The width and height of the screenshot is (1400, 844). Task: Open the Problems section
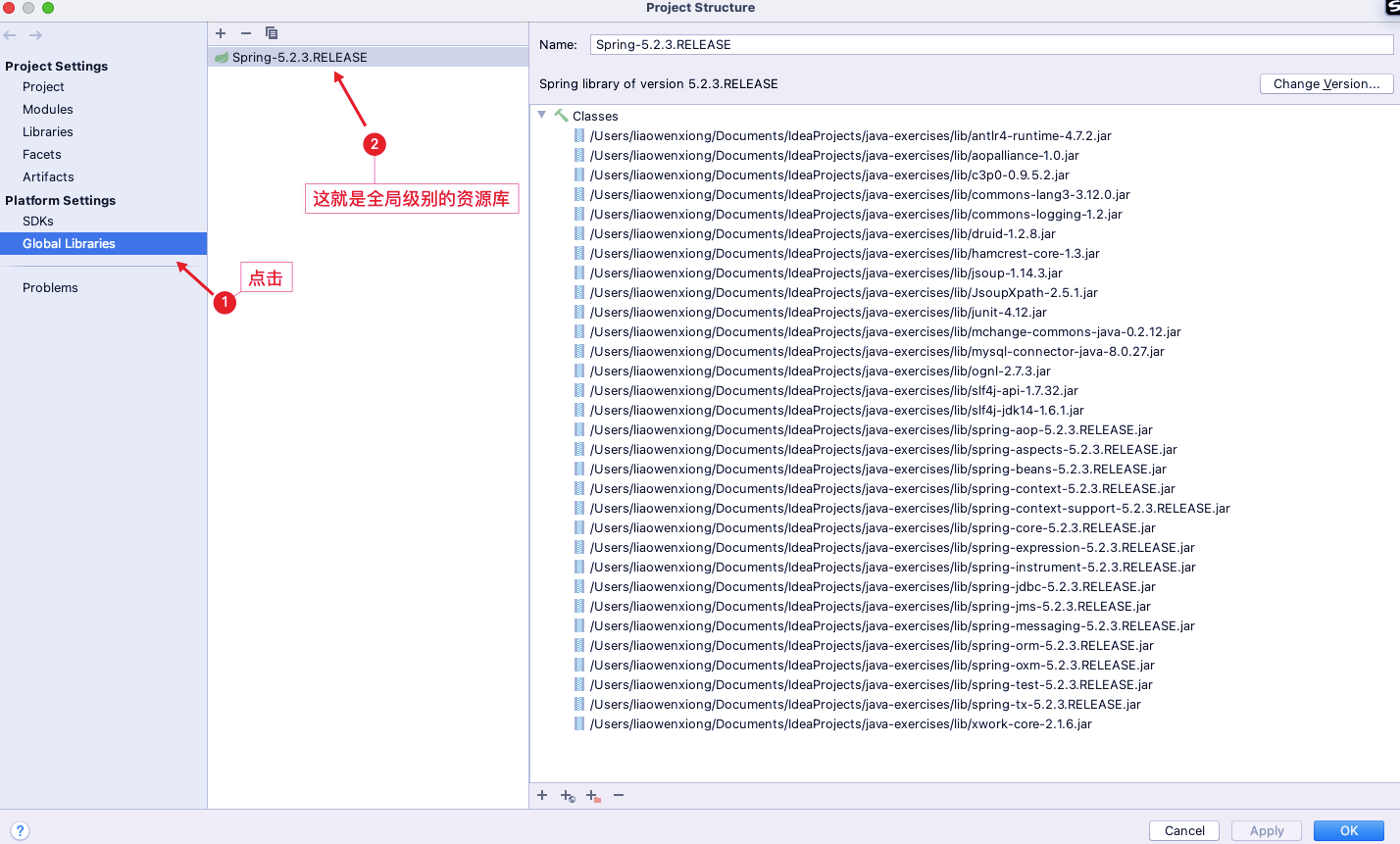click(x=50, y=288)
